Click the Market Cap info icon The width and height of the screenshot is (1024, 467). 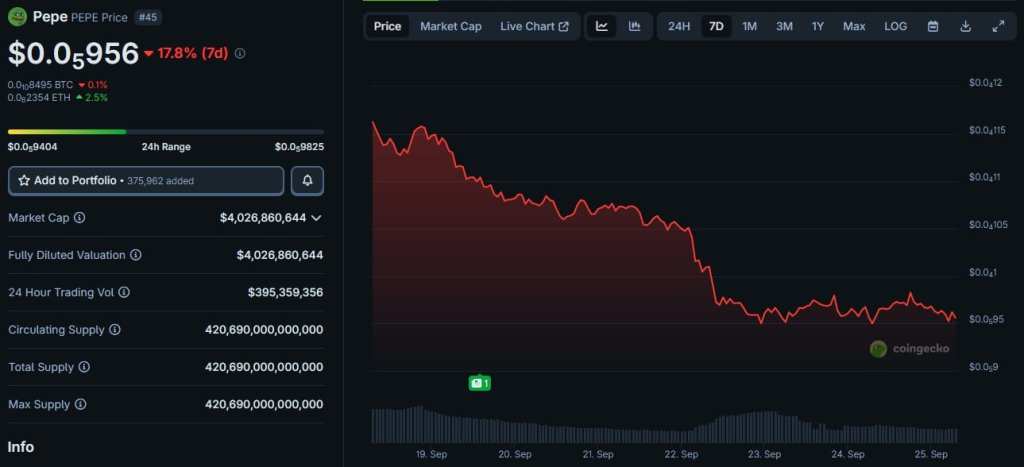click(x=80, y=218)
